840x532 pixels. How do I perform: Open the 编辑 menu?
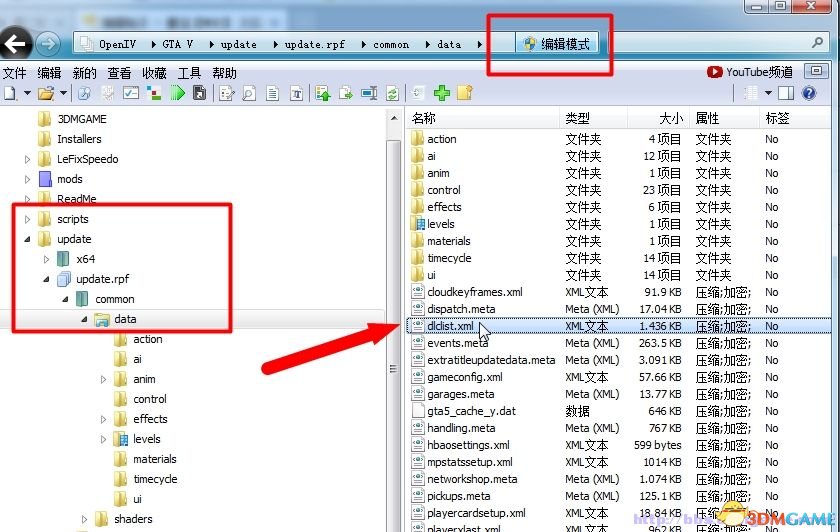tap(49, 73)
